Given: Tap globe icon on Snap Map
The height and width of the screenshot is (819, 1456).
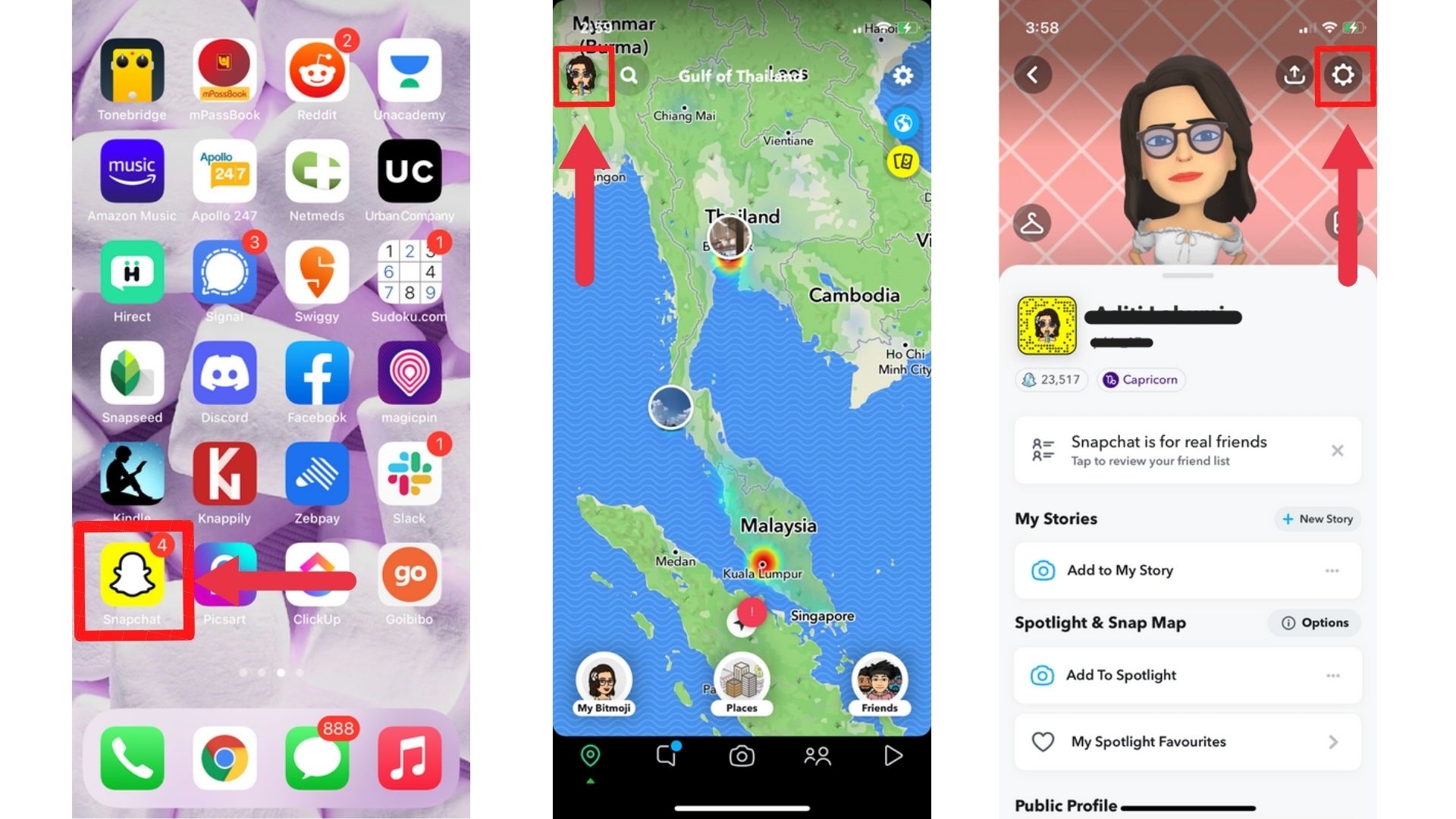Looking at the screenshot, I should pyautogui.click(x=901, y=122).
